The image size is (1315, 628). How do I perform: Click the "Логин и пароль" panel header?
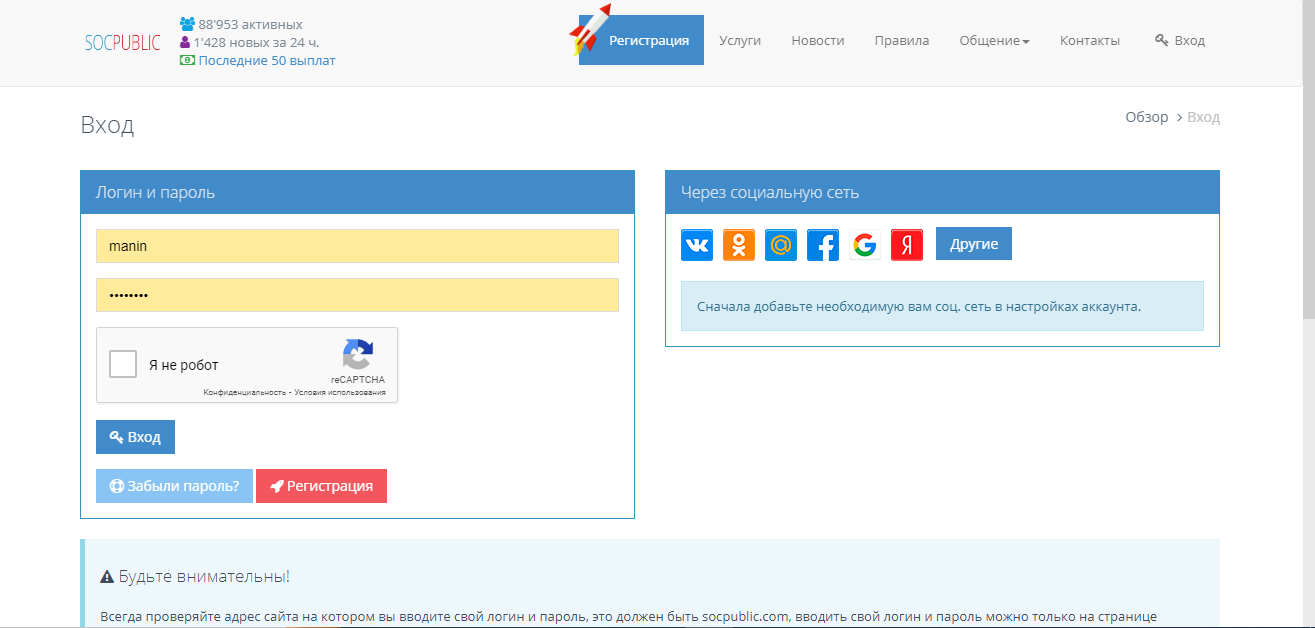(357, 192)
